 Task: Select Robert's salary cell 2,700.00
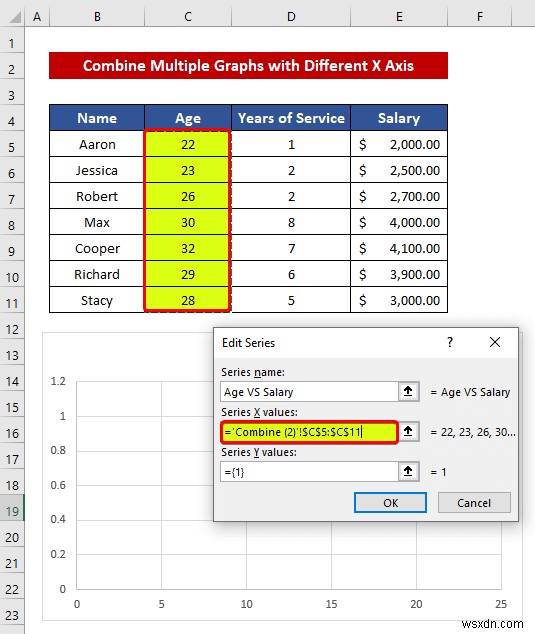[399, 196]
